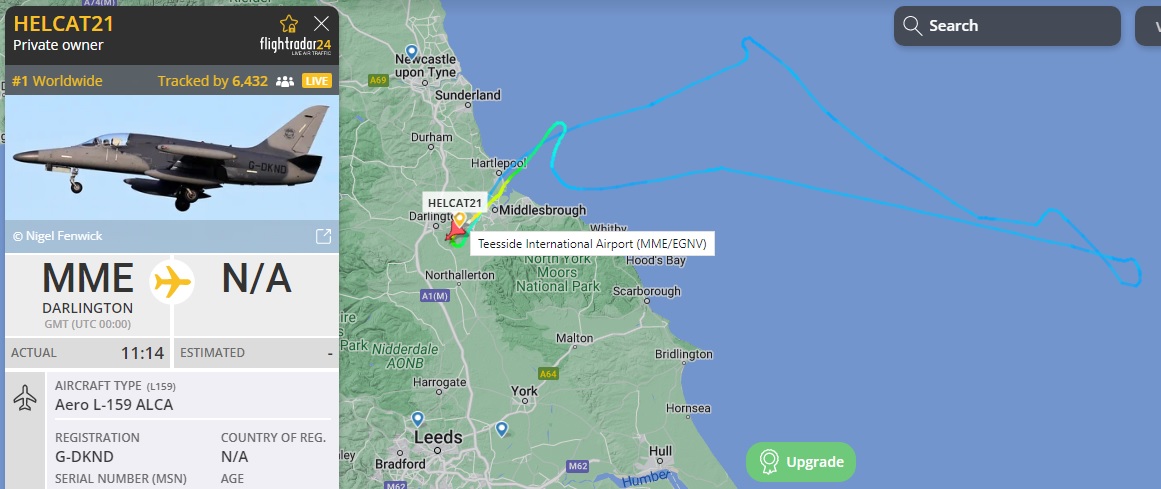Image resolution: width=1161 pixels, height=489 pixels.
Task: Click the magnifier icon in Search box
Action: point(912,26)
